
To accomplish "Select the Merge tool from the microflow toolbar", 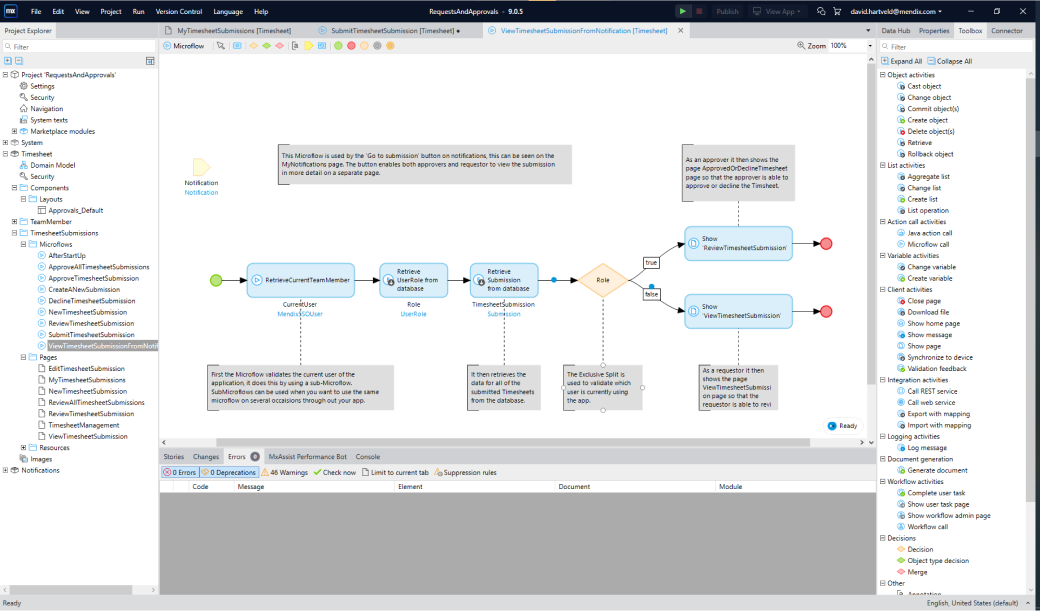I will pyautogui.click(x=279, y=45).
